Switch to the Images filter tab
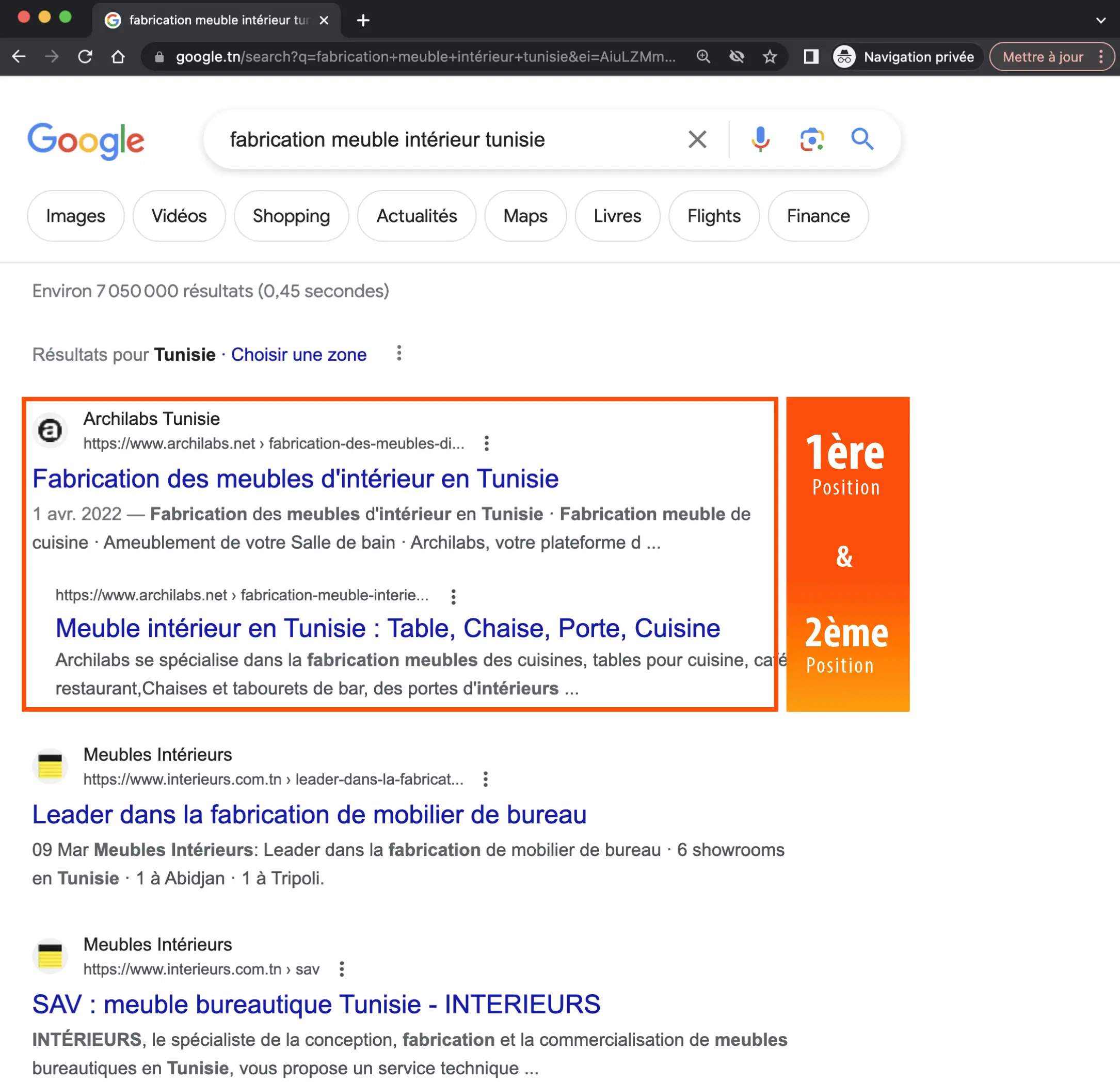1120x1082 pixels. 75,216
